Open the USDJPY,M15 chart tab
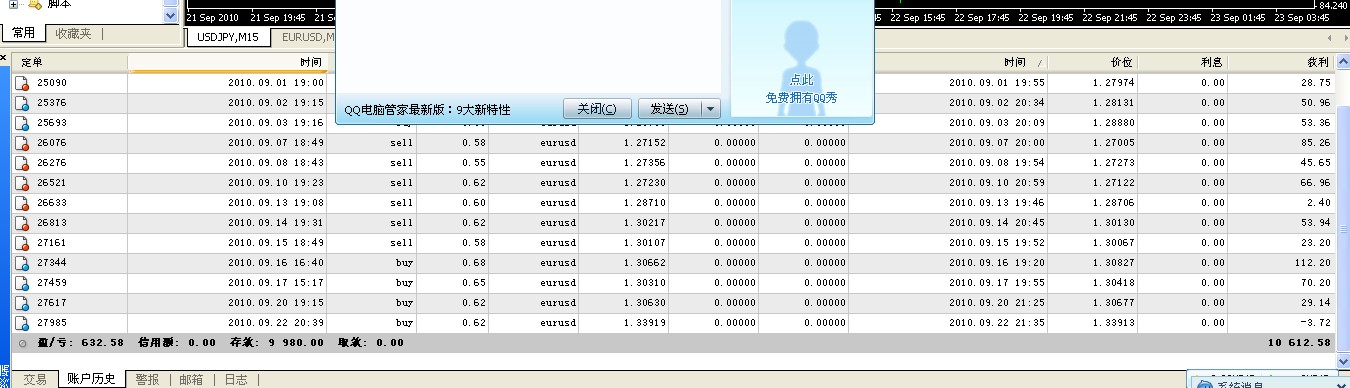Screen dimensions: 1350x388 [x=228, y=37]
